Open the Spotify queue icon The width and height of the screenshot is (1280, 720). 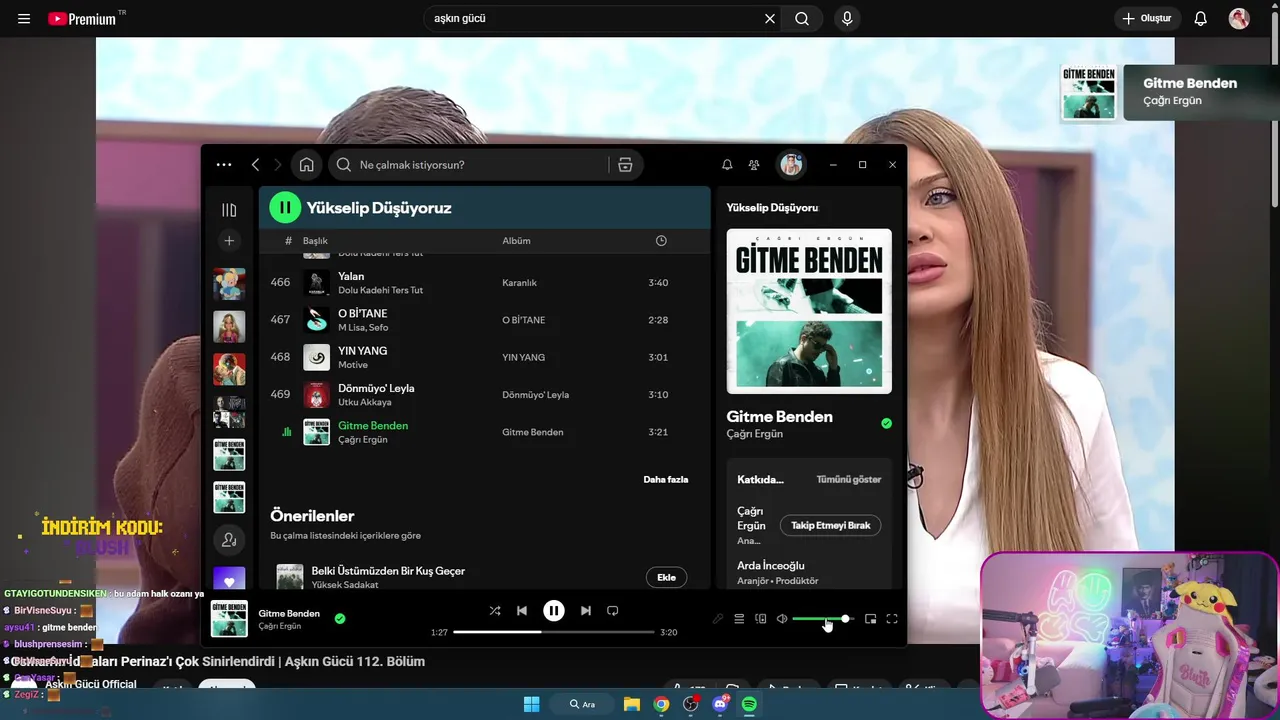pos(739,619)
